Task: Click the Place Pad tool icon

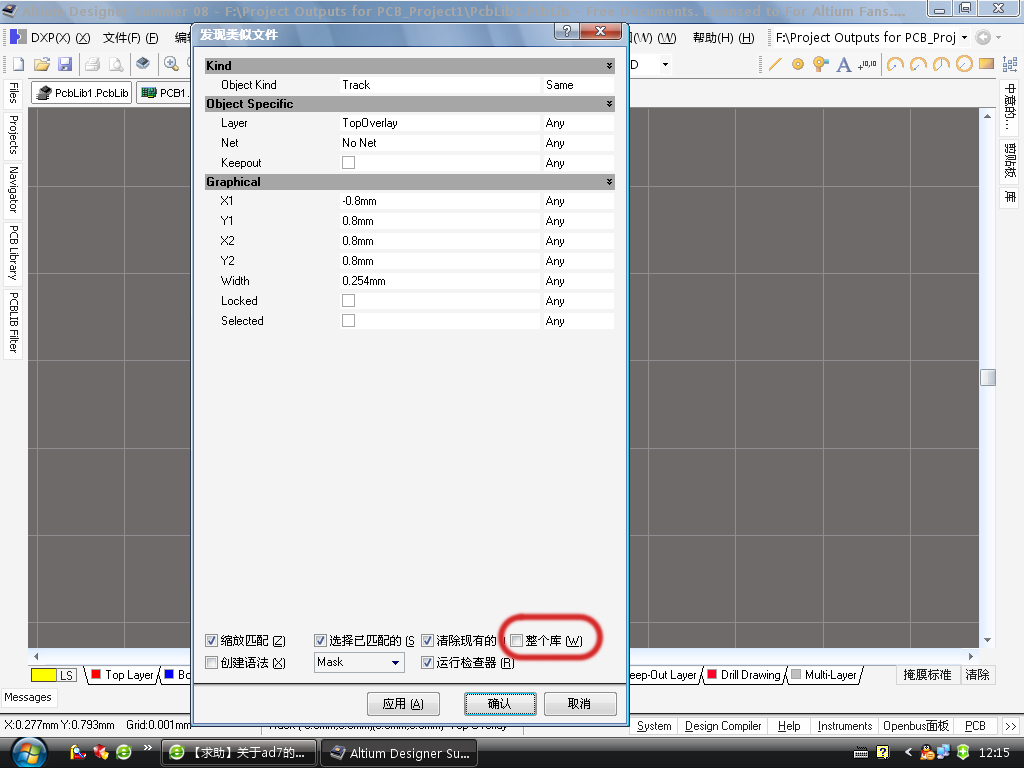Action: tap(797, 64)
